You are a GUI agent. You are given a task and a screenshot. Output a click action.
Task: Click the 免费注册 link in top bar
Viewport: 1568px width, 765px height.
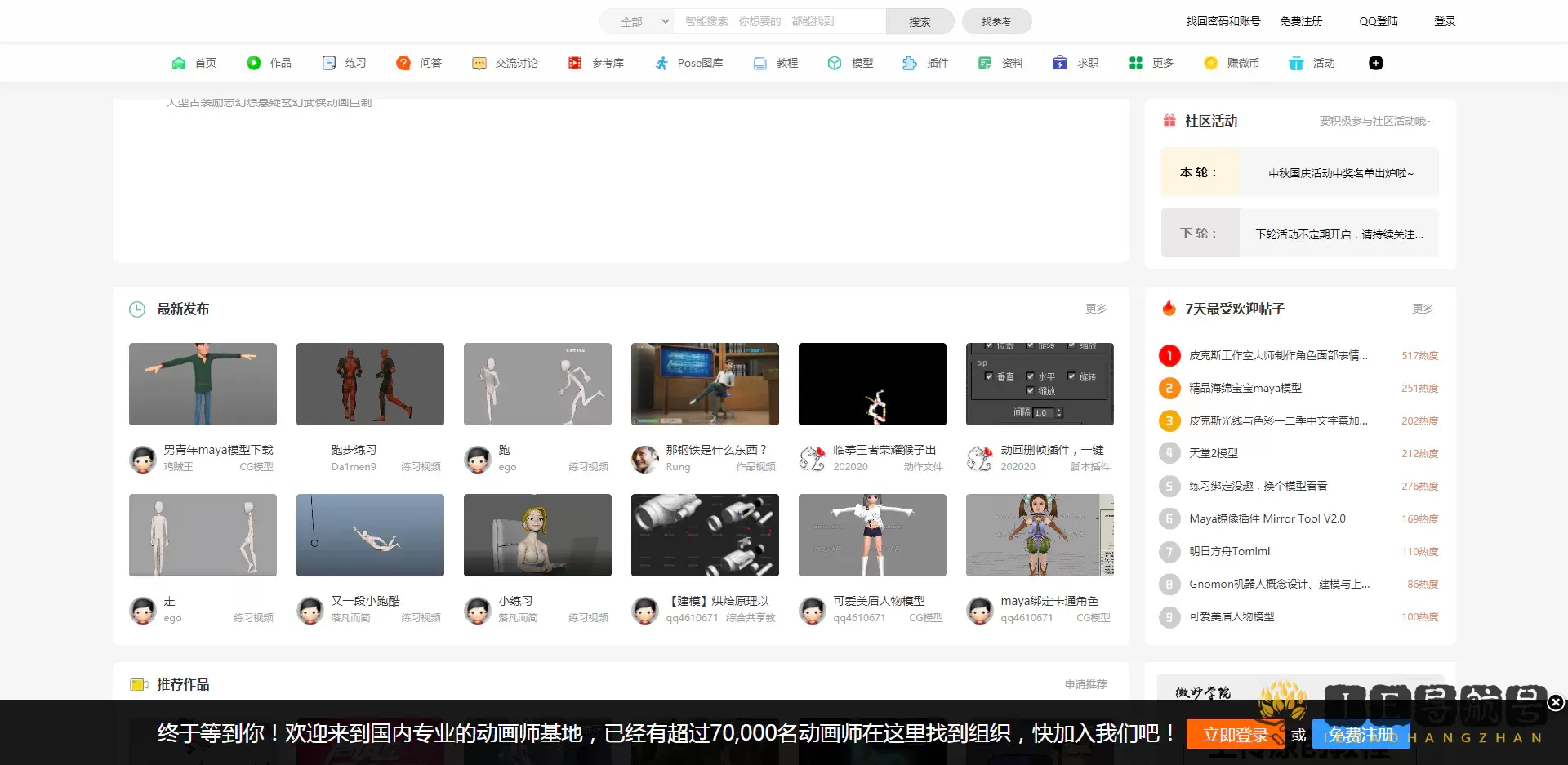click(1301, 21)
